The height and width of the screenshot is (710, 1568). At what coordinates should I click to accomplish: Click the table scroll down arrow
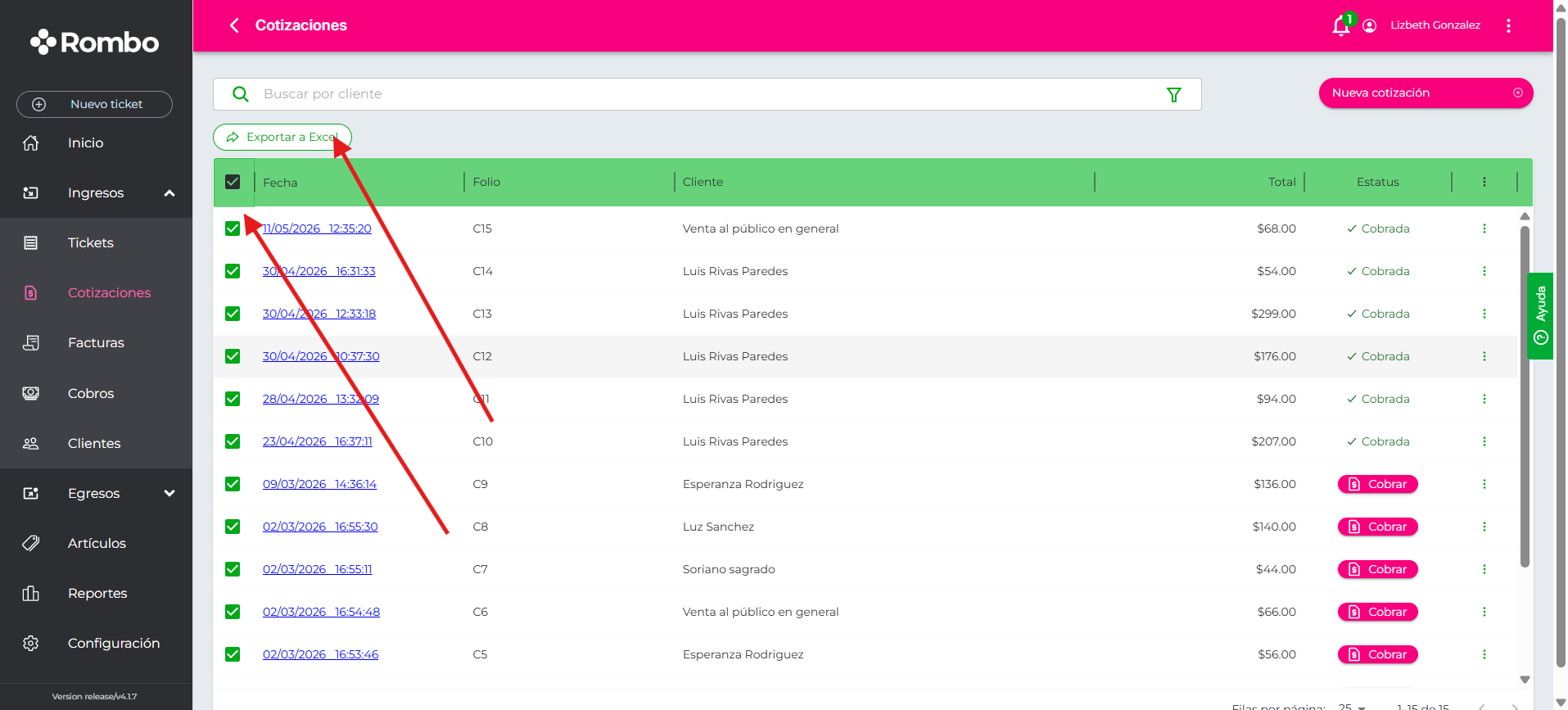point(1525,679)
